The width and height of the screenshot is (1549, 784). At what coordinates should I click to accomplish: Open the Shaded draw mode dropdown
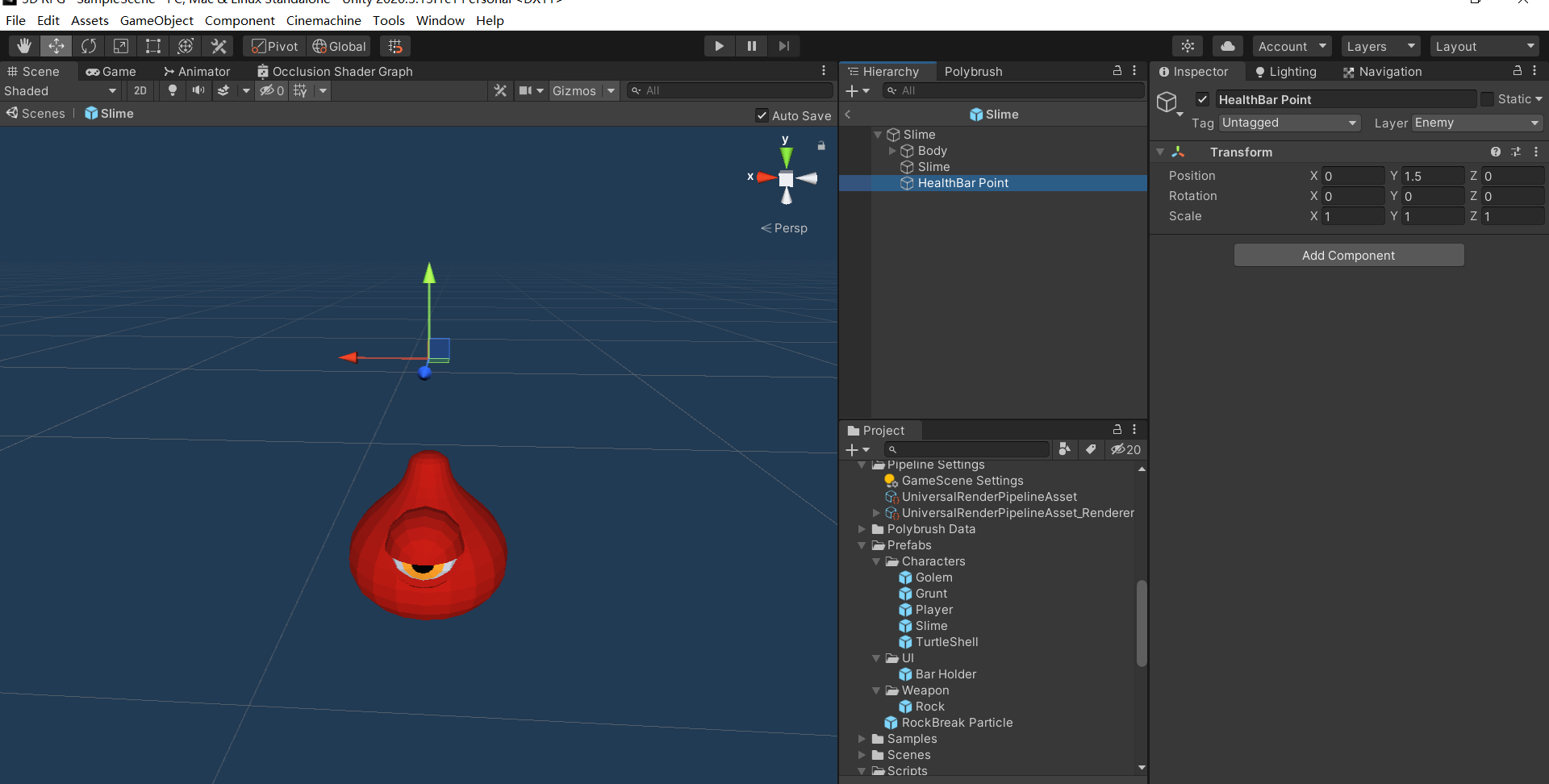pyautogui.click(x=61, y=90)
